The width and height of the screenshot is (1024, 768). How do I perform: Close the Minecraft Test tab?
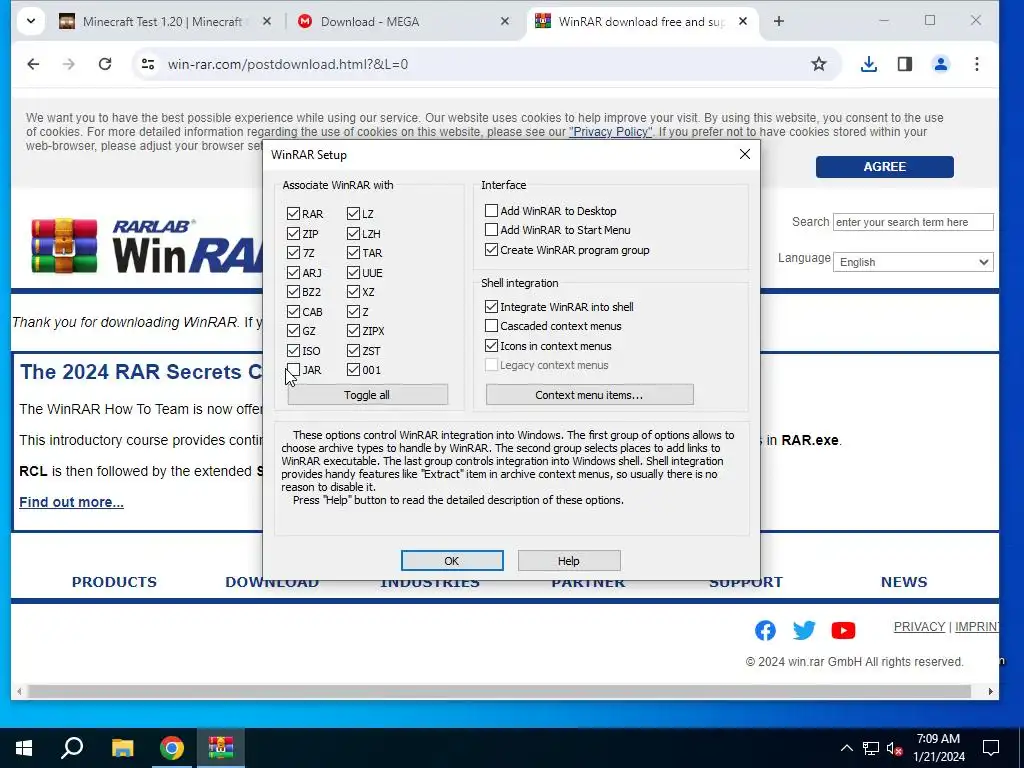(266, 22)
